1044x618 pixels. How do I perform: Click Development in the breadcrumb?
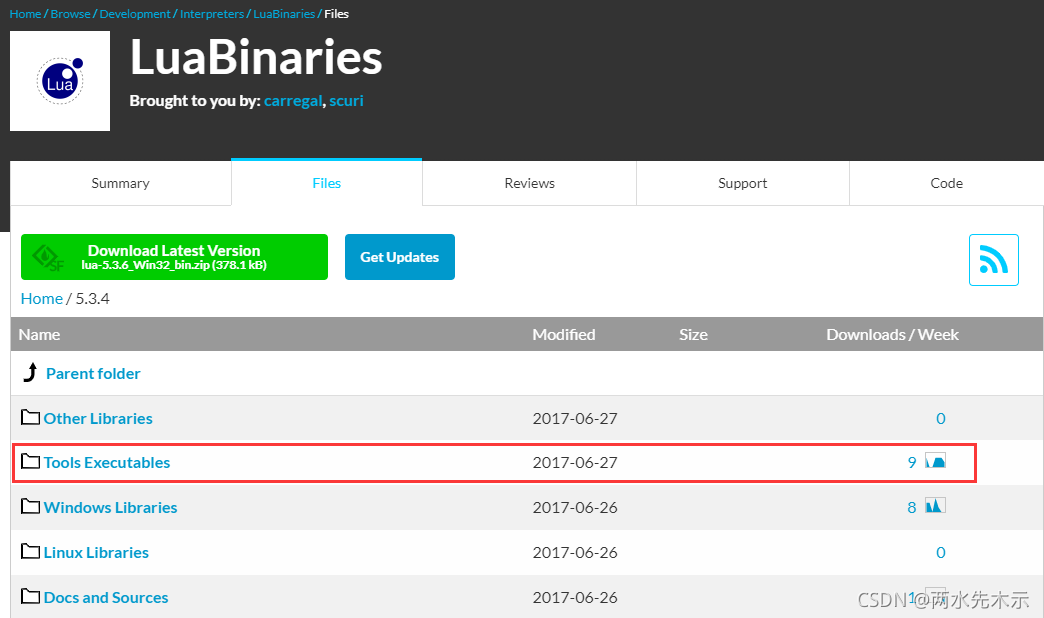pos(135,14)
